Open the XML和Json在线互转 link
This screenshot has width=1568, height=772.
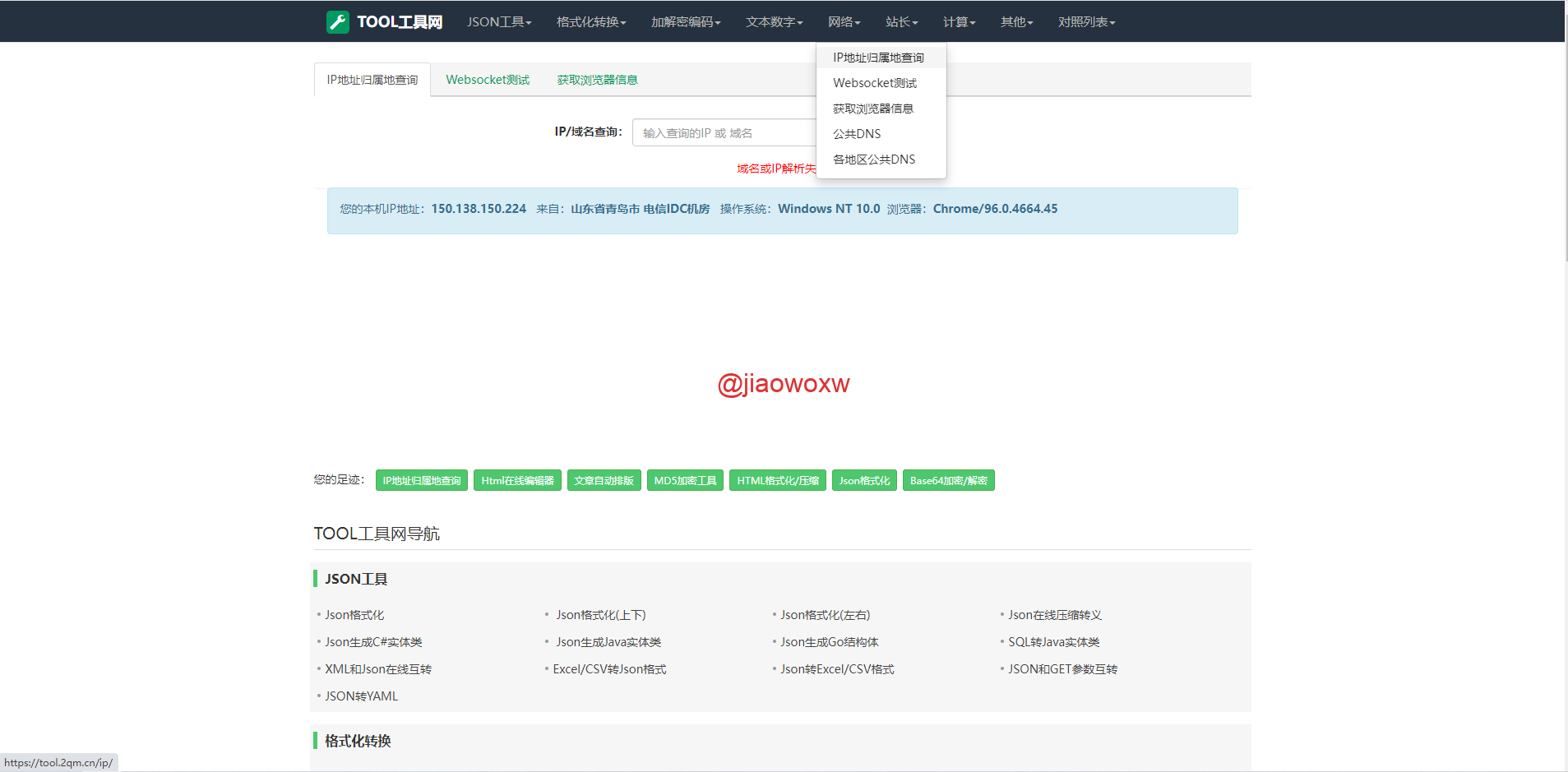point(378,669)
